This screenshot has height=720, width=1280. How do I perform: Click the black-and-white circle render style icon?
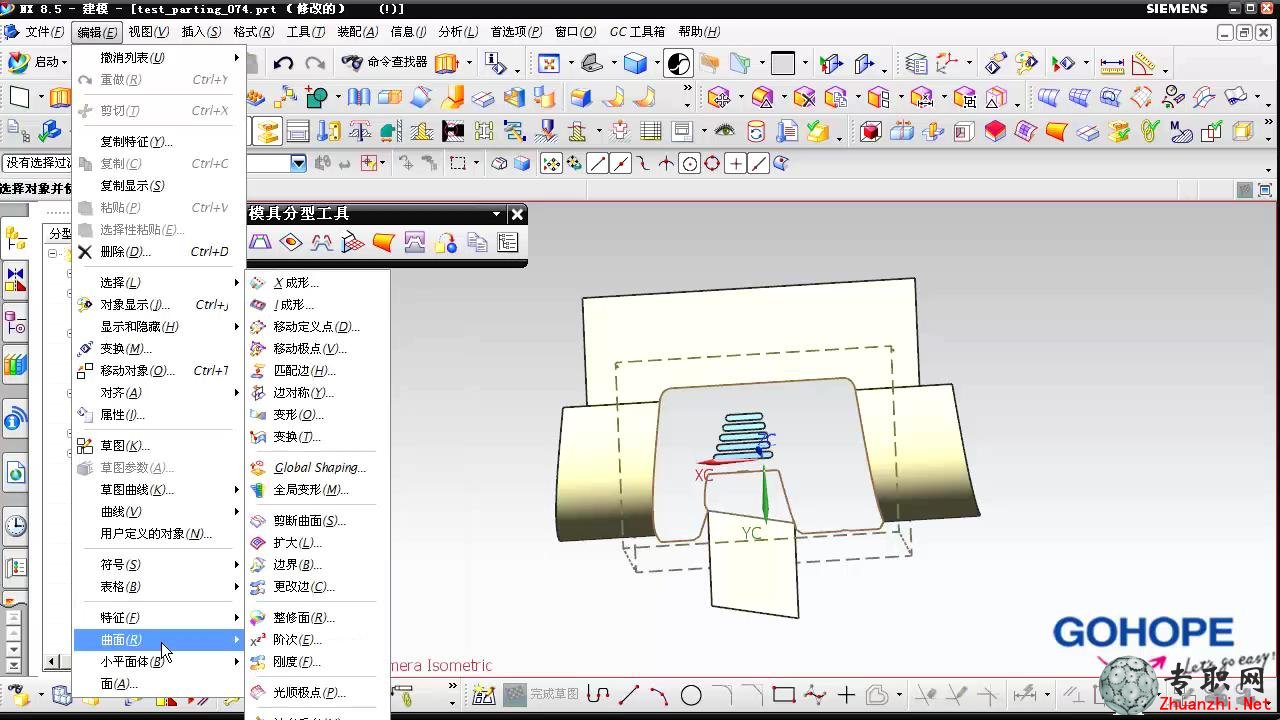pyautogui.click(x=678, y=64)
